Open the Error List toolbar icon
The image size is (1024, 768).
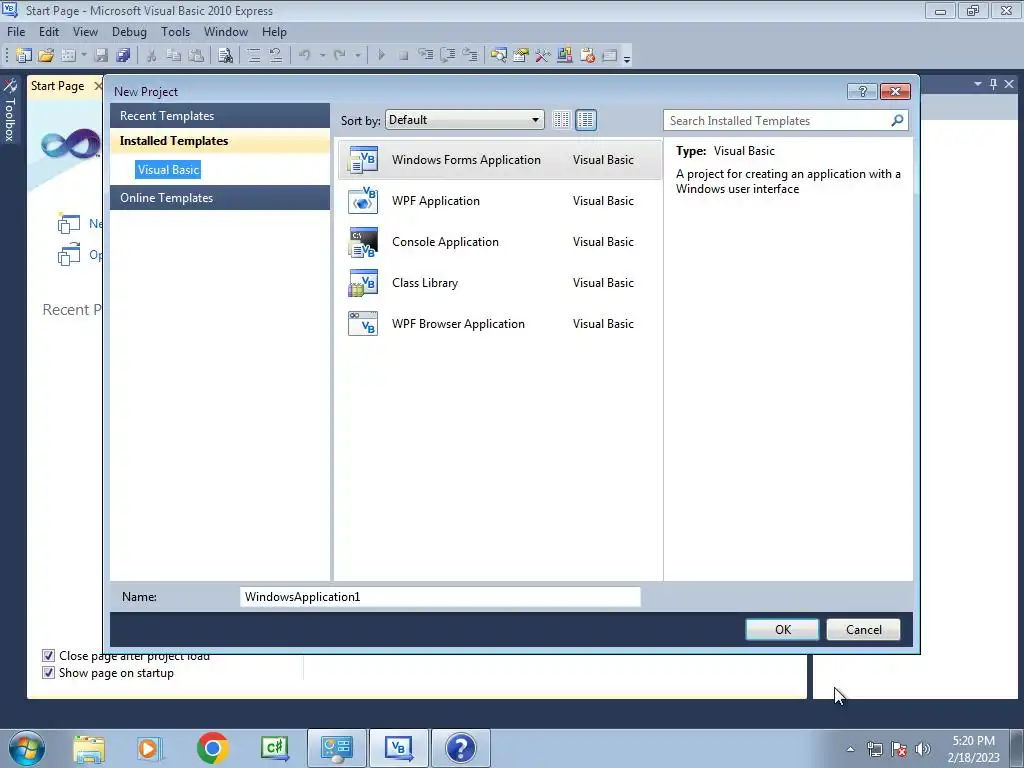point(587,56)
